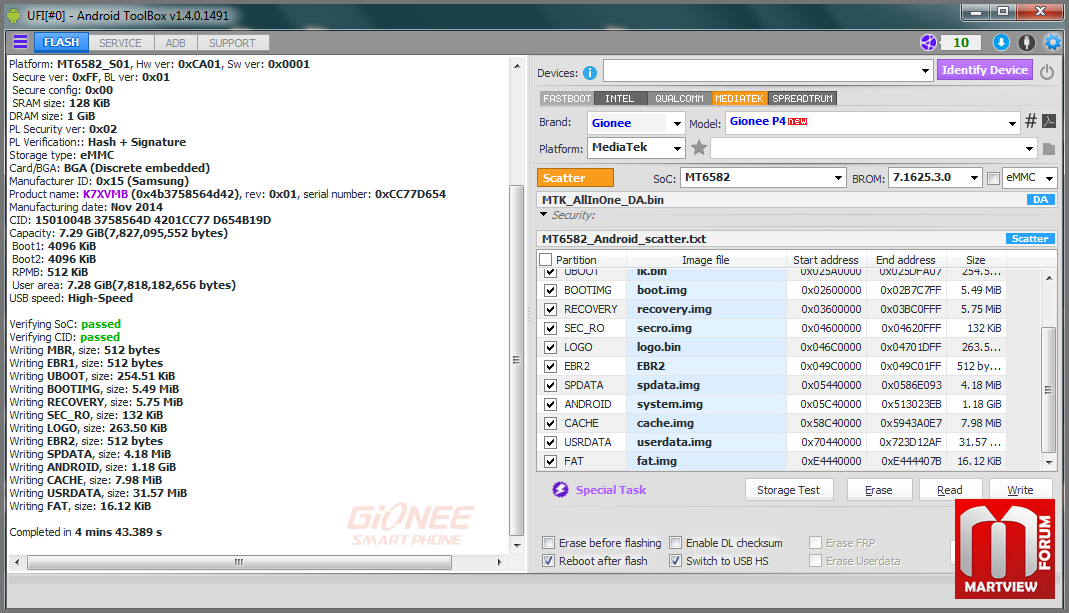Click the file icon at Platform row end
Screen dimensions: 1069x613
click(x=1049, y=148)
